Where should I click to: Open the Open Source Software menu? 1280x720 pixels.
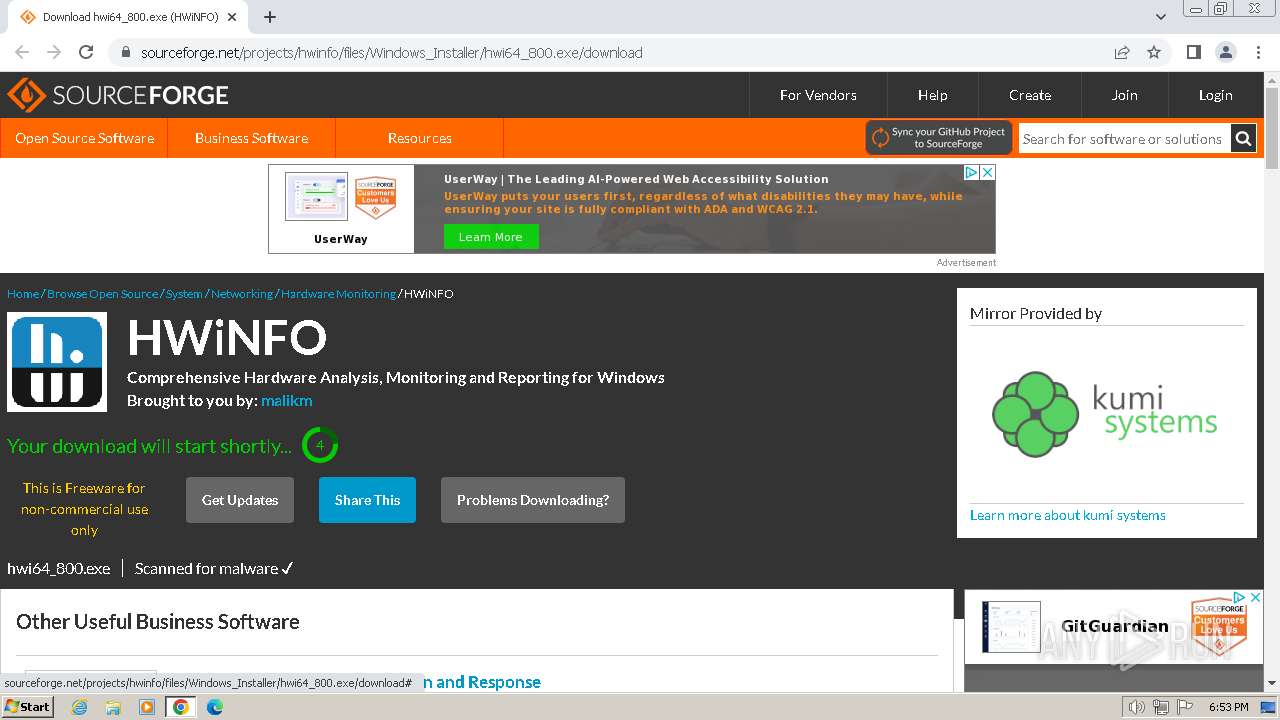coord(84,138)
